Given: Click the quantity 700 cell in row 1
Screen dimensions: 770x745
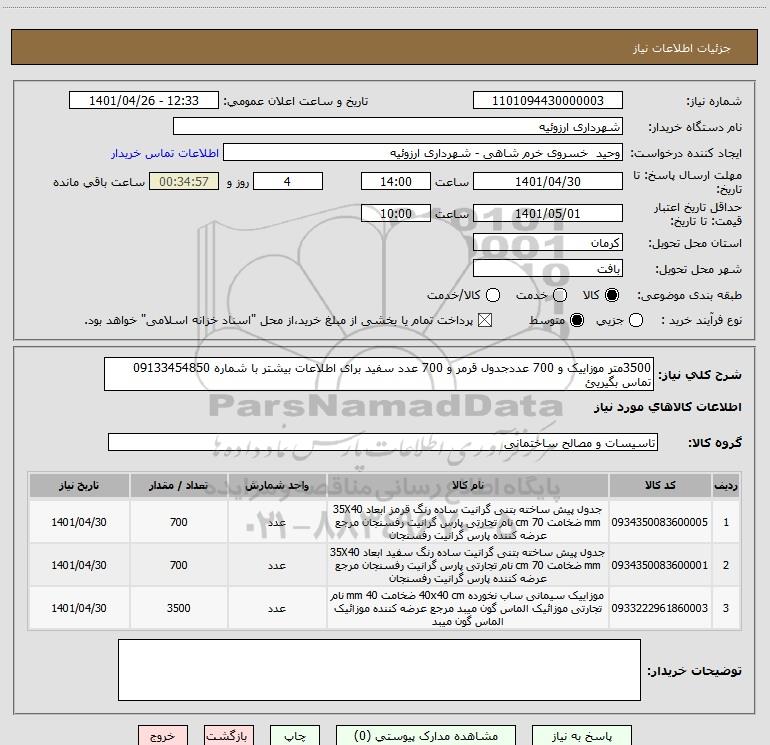Looking at the screenshot, I should 179,522.
